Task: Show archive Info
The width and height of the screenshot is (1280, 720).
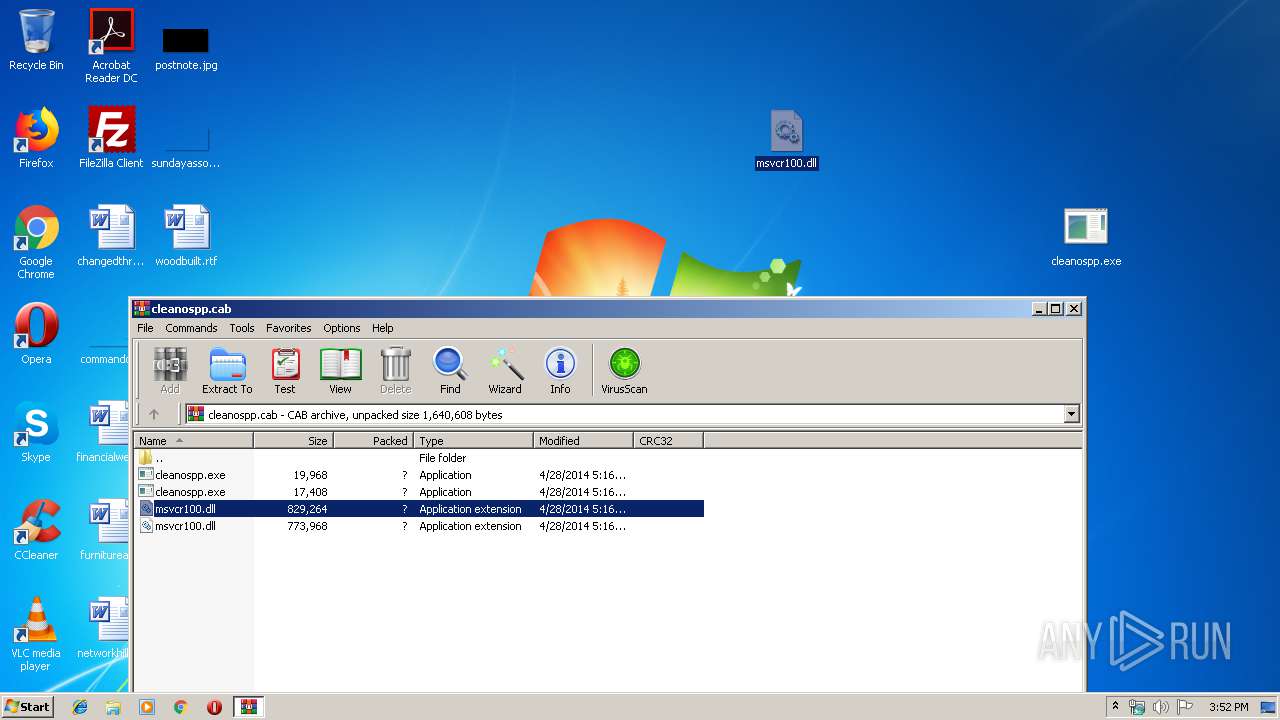Action: click(x=560, y=370)
